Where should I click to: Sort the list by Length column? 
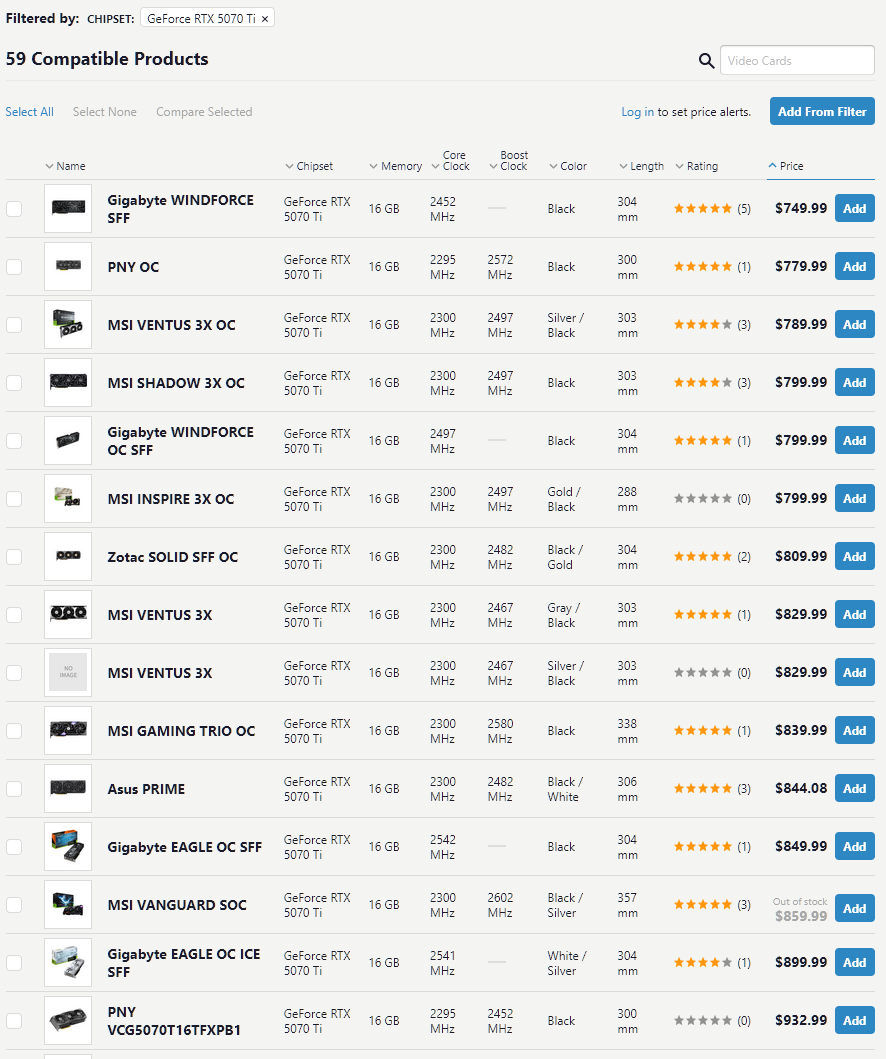(642, 166)
